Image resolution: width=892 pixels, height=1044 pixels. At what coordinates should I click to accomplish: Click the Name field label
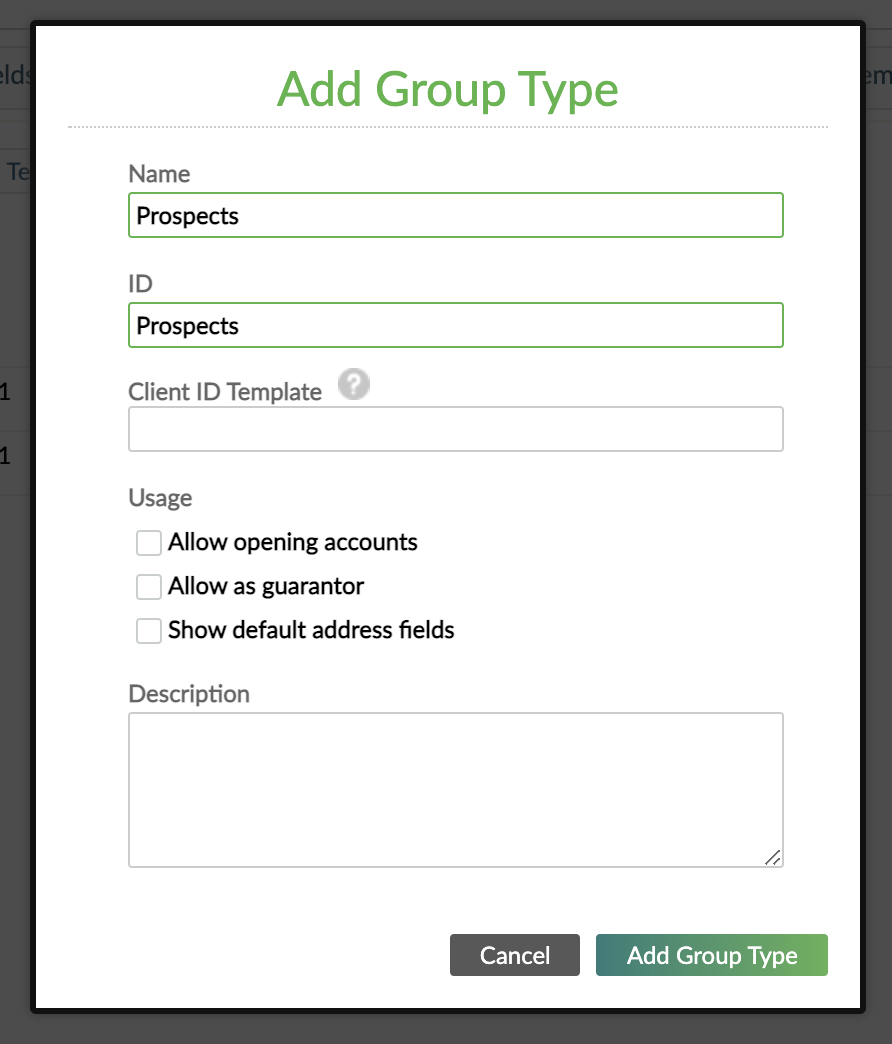[x=159, y=174]
